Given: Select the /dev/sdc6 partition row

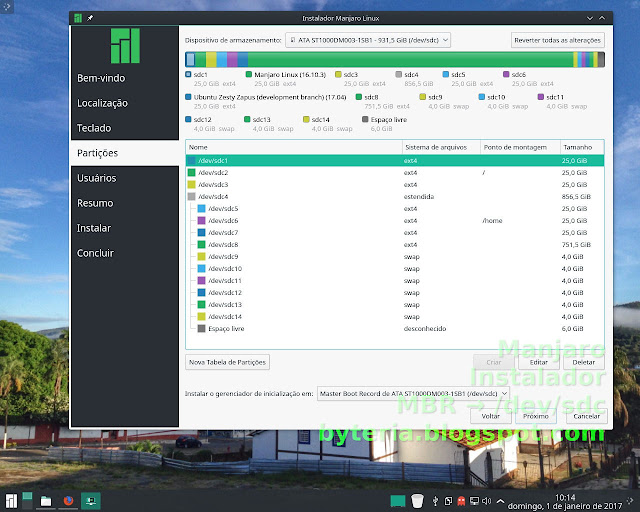Looking at the screenshot, I should [395, 220].
